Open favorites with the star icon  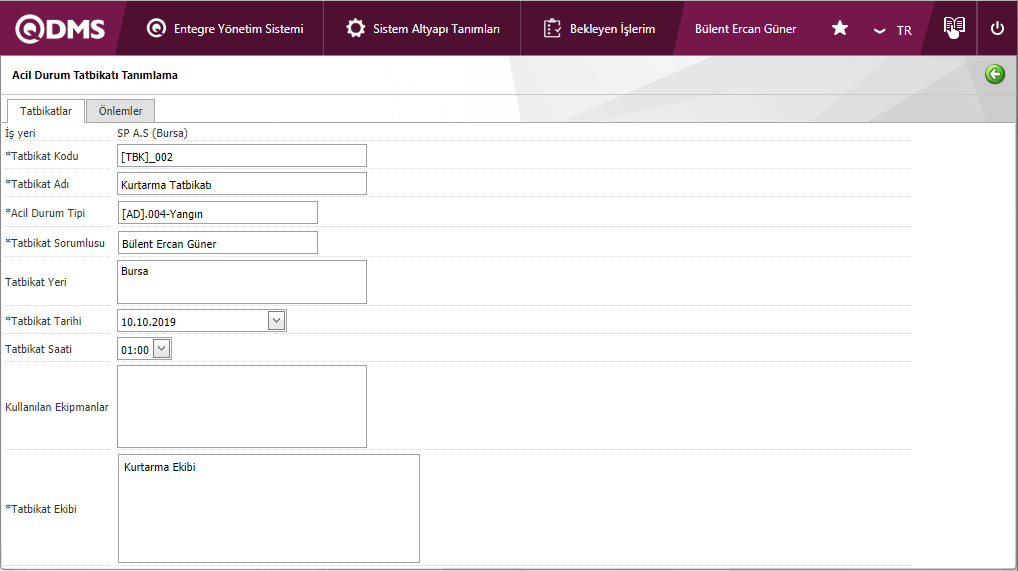pos(839,28)
